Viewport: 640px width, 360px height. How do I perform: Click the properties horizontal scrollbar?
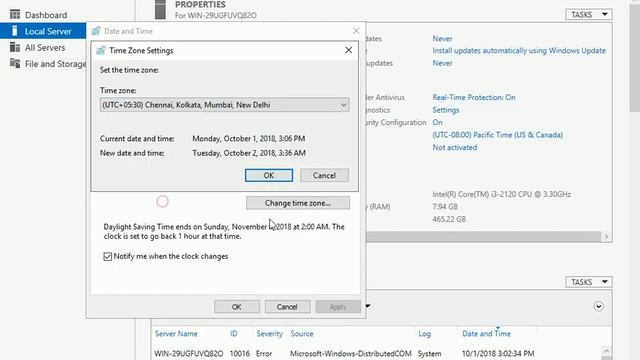484,236
